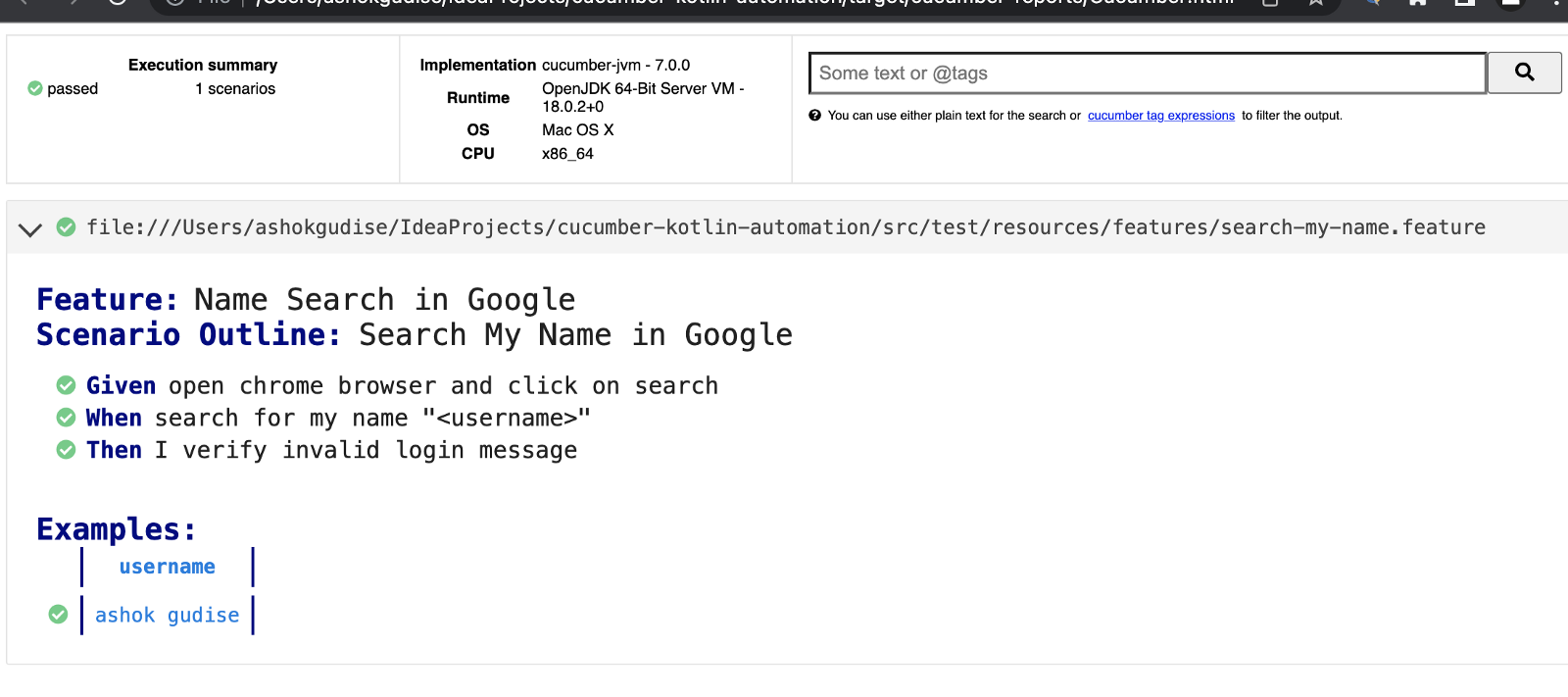This screenshot has height=697, width=1568.
Task: Click the '1 scenarios' count text
Action: (235, 89)
